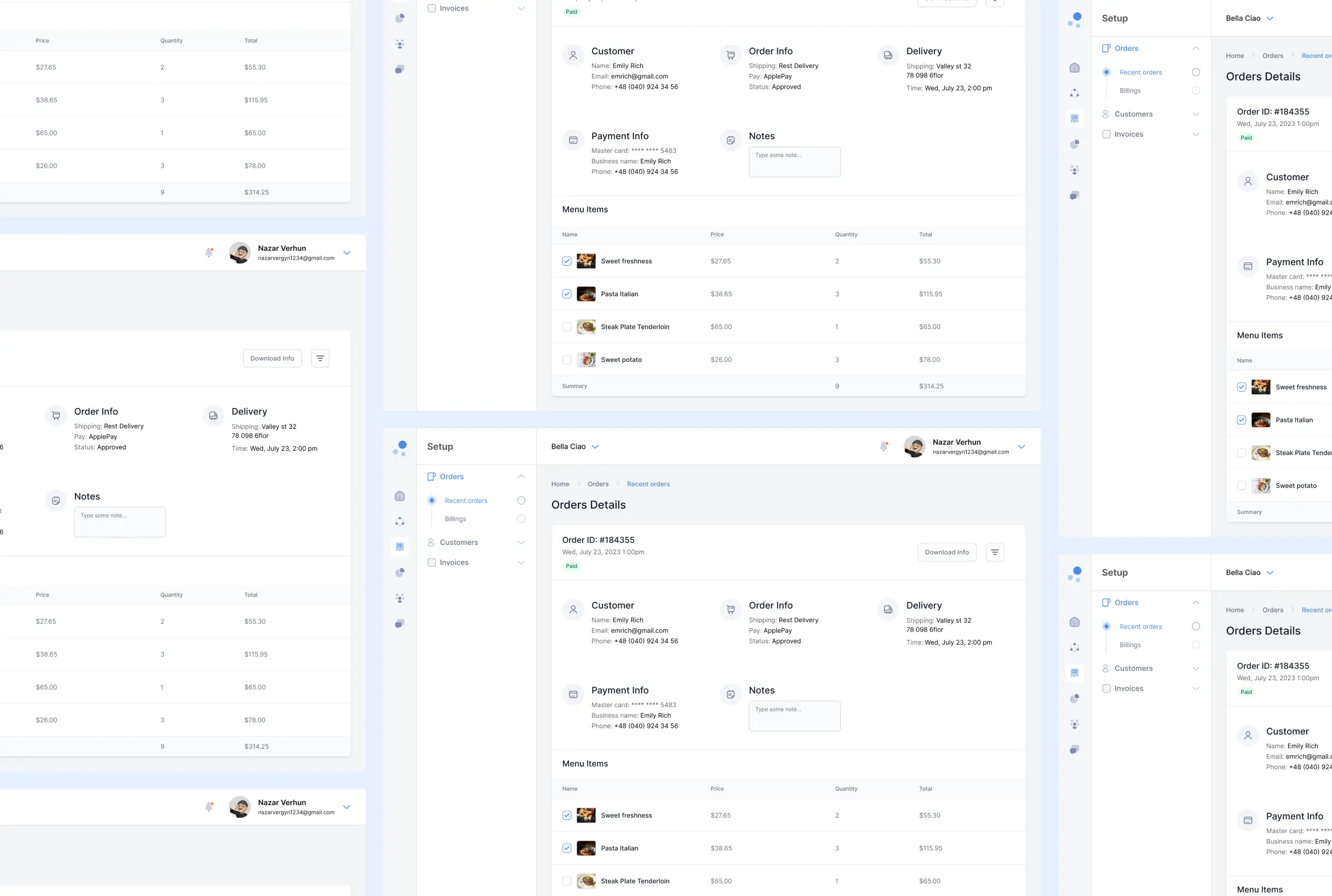Check Steak Plate Tenderloin checkbox in top-center table
The width and height of the screenshot is (1332, 896).
pyautogui.click(x=566, y=327)
